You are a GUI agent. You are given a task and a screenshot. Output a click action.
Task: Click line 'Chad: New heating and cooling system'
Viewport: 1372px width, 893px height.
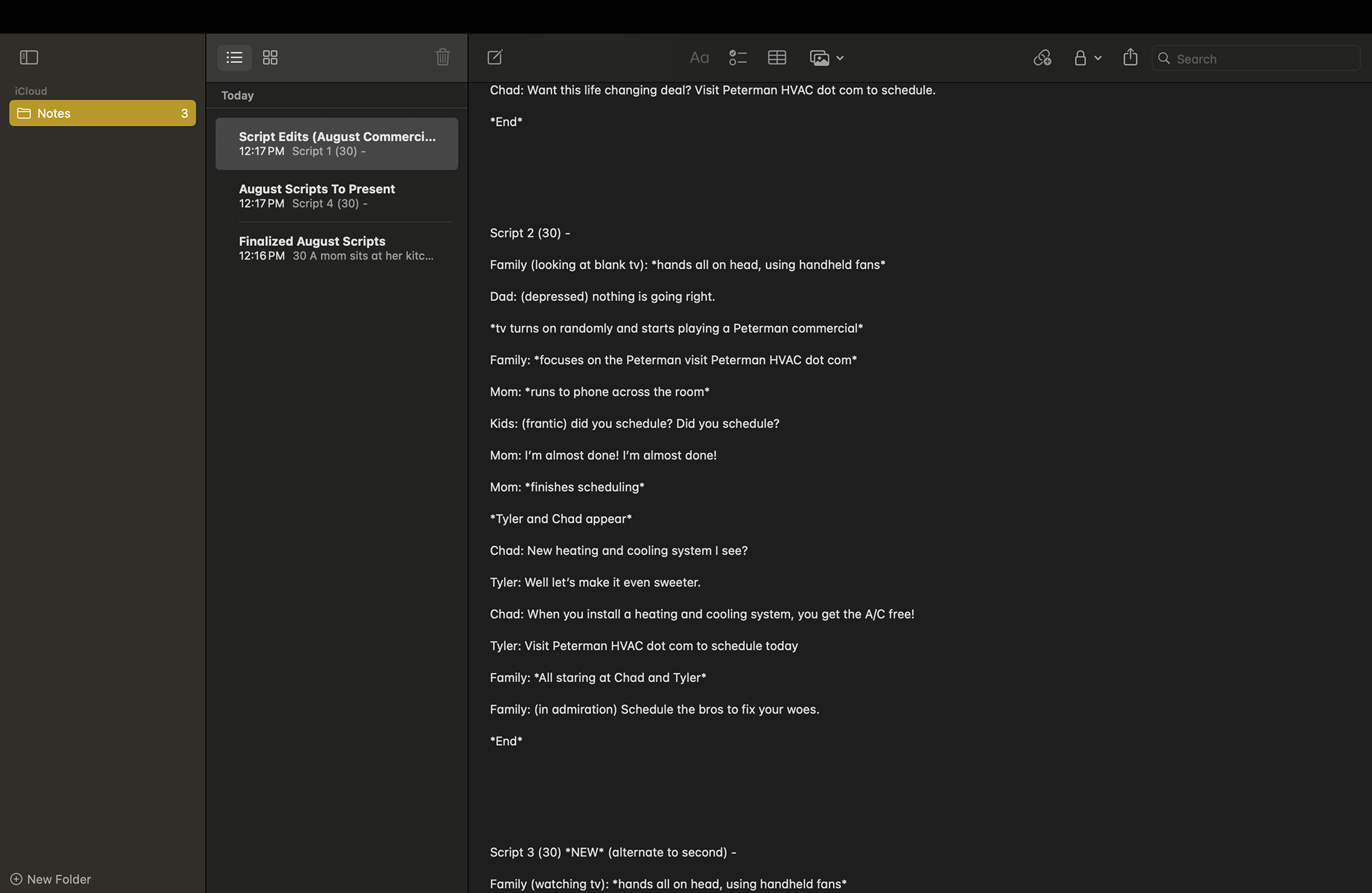point(619,551)
